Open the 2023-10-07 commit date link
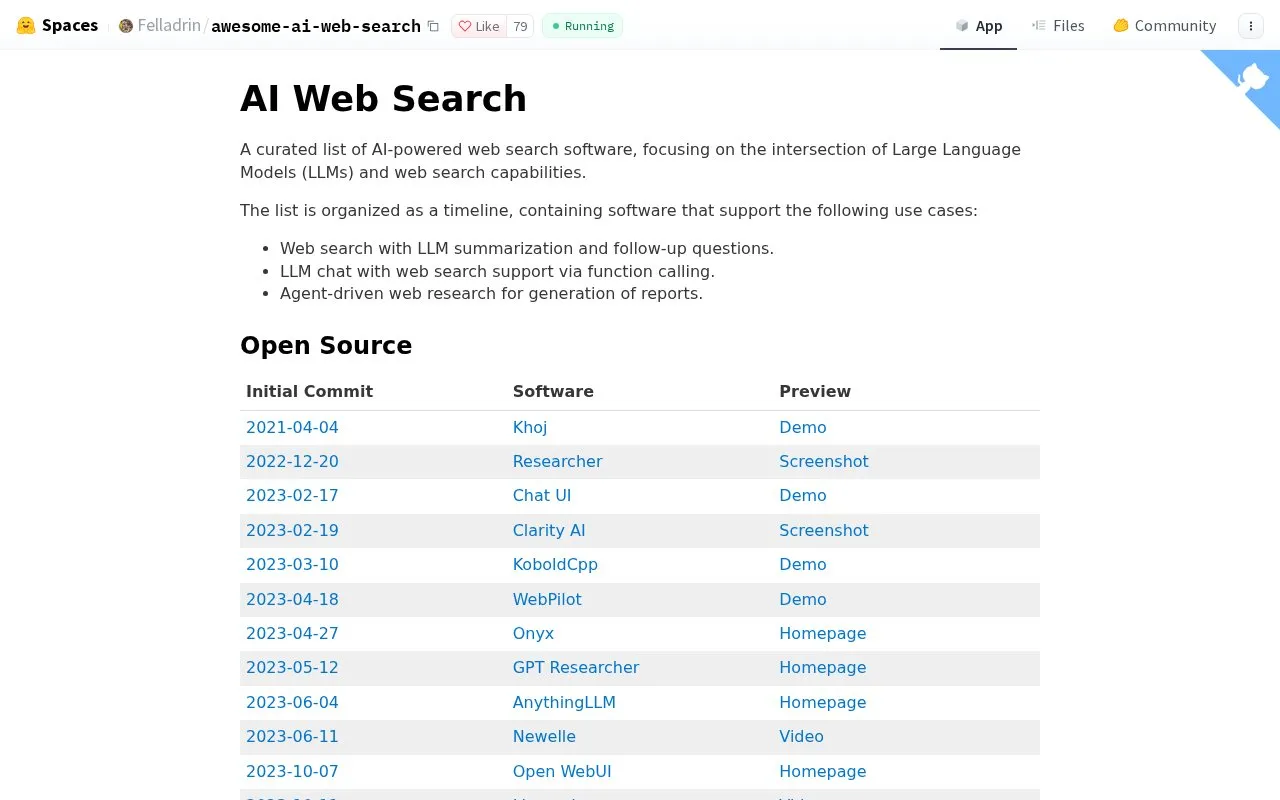 (292, 771)
